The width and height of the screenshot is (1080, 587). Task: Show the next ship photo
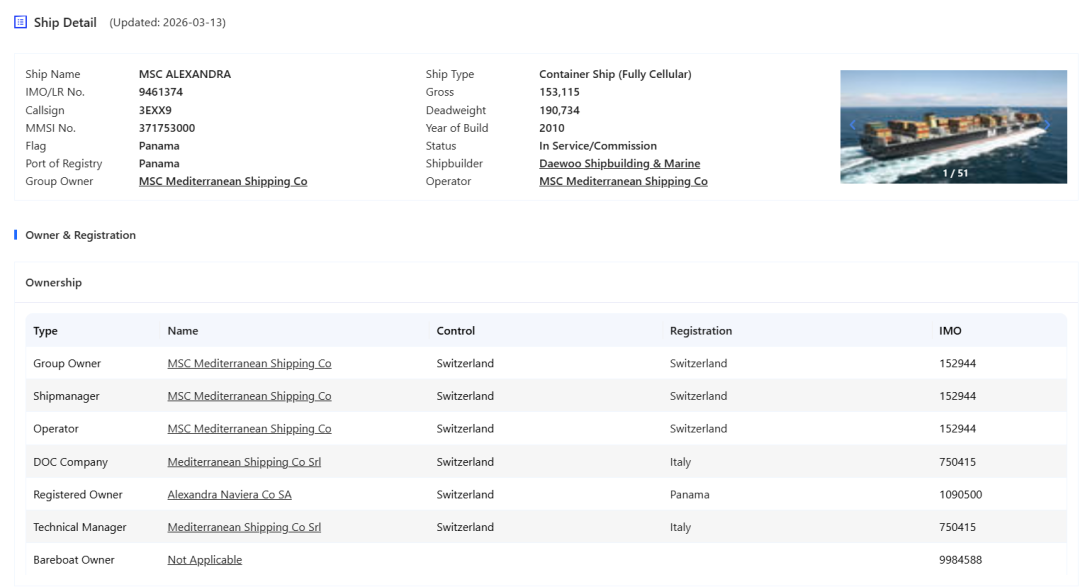[1047, 126]
